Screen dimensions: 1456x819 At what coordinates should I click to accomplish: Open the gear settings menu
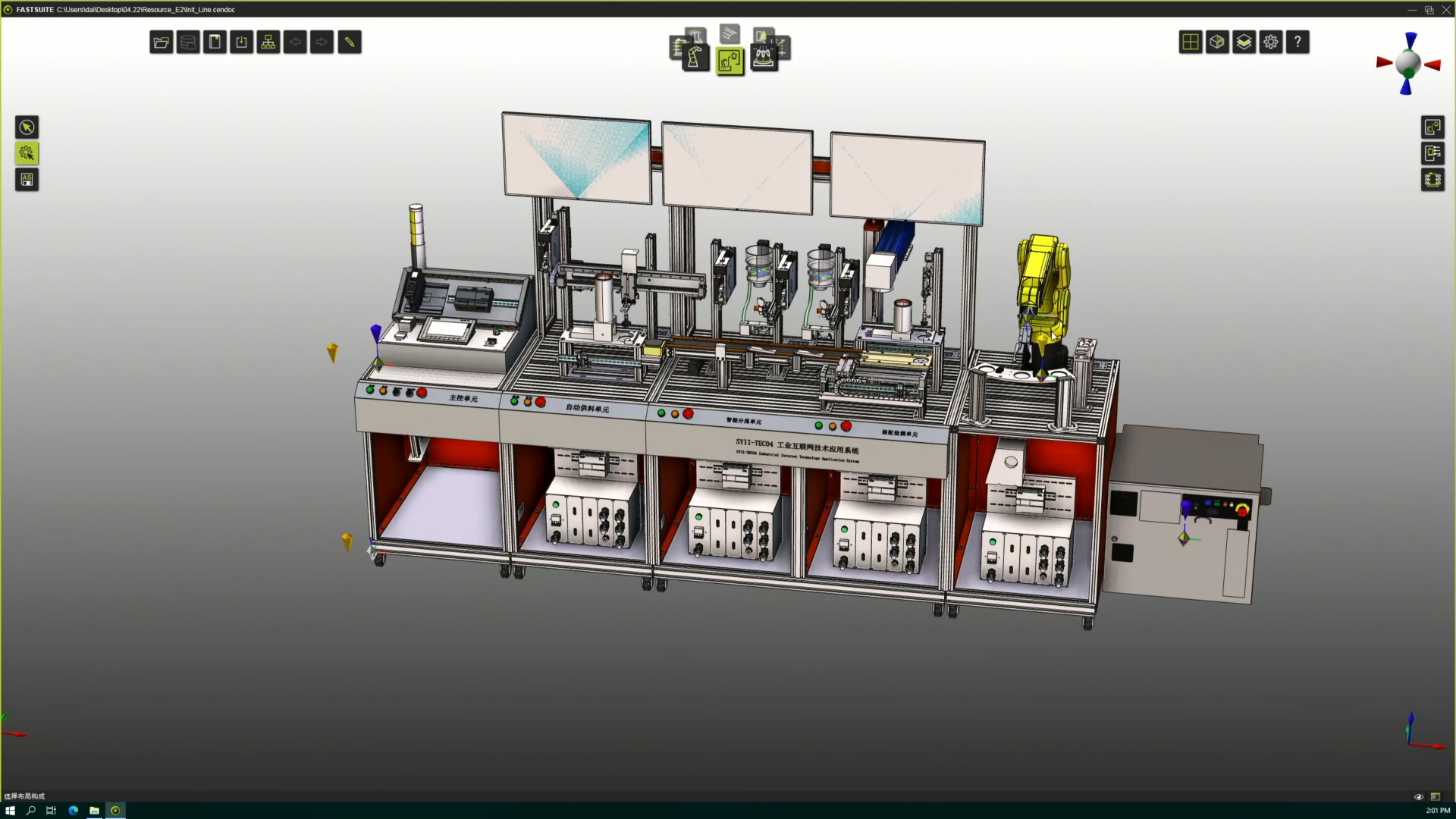click(1271, 42)
